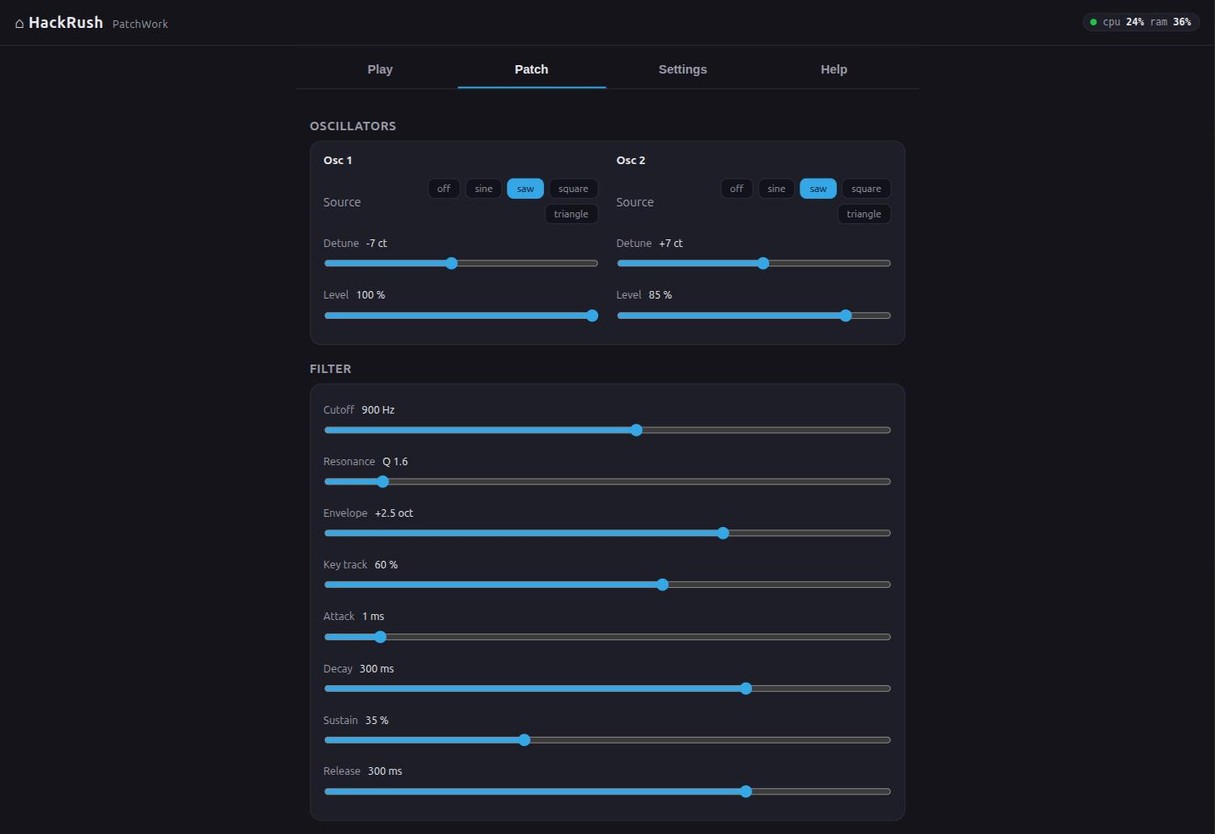Pick triangle waveform for Osc 2
1215x834 pixels.
point(864,214)
